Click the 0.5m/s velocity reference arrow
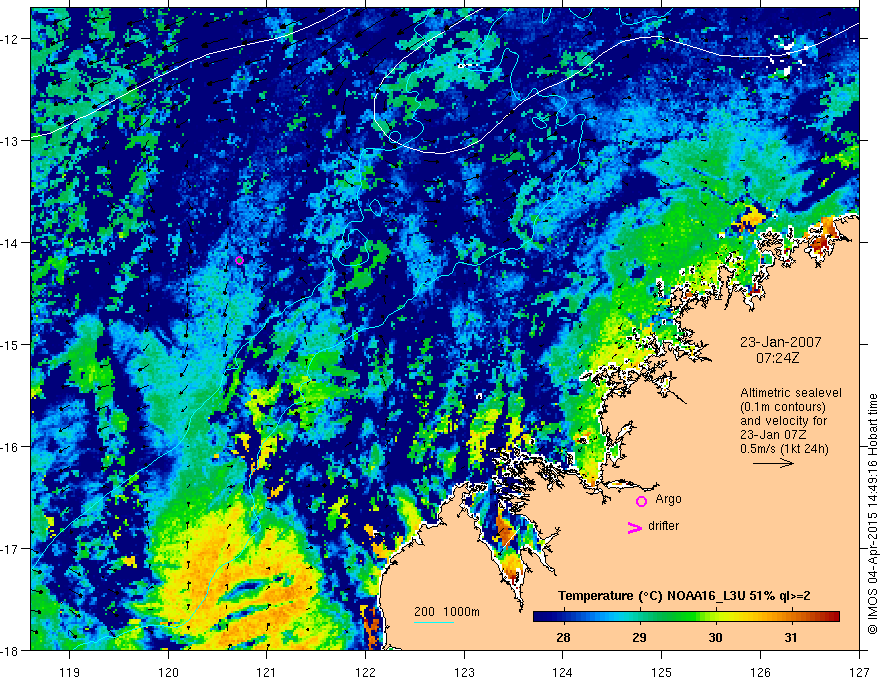Image resolution: width=880 pixels, height=680 pixels. click(x=773, y=463)
